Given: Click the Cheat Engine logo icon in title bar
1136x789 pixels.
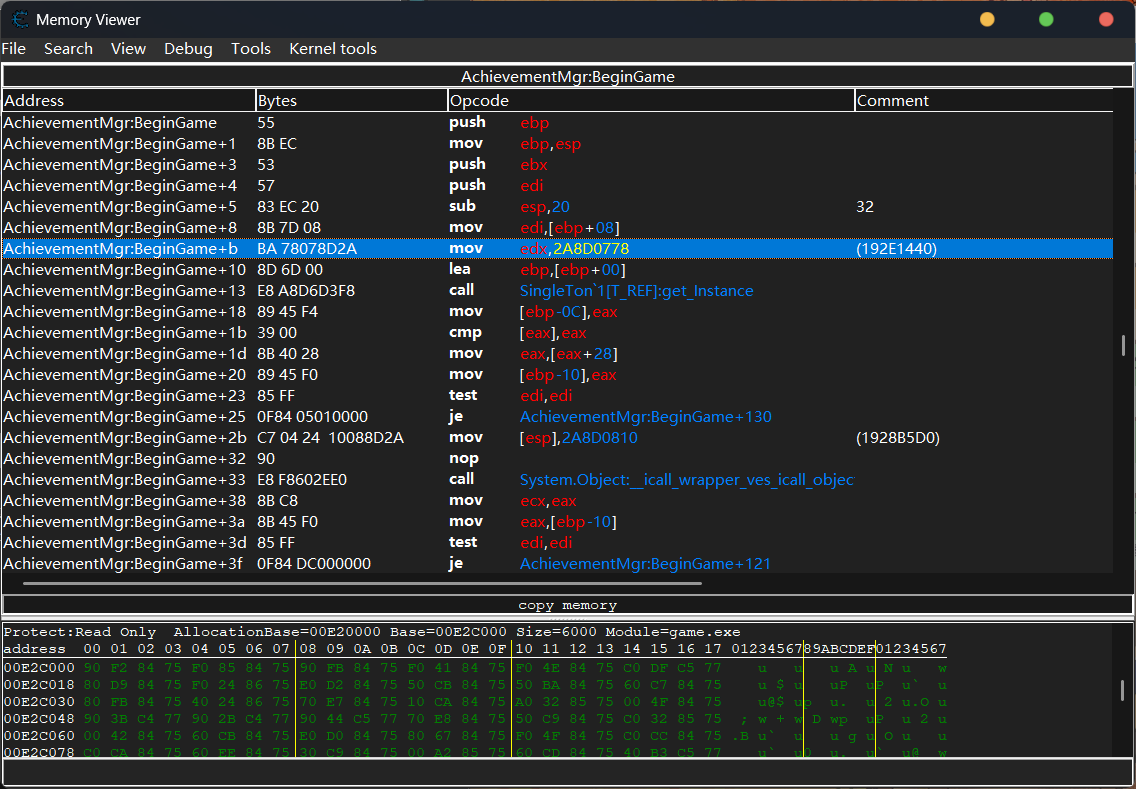Looking at the screenshot, I should click(x=18, y=19).
